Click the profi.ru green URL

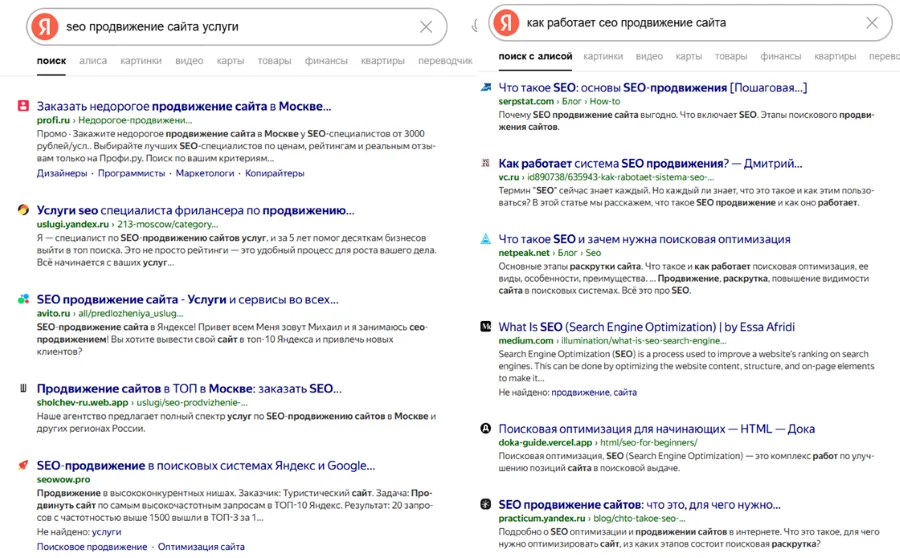tap(53, 120)
